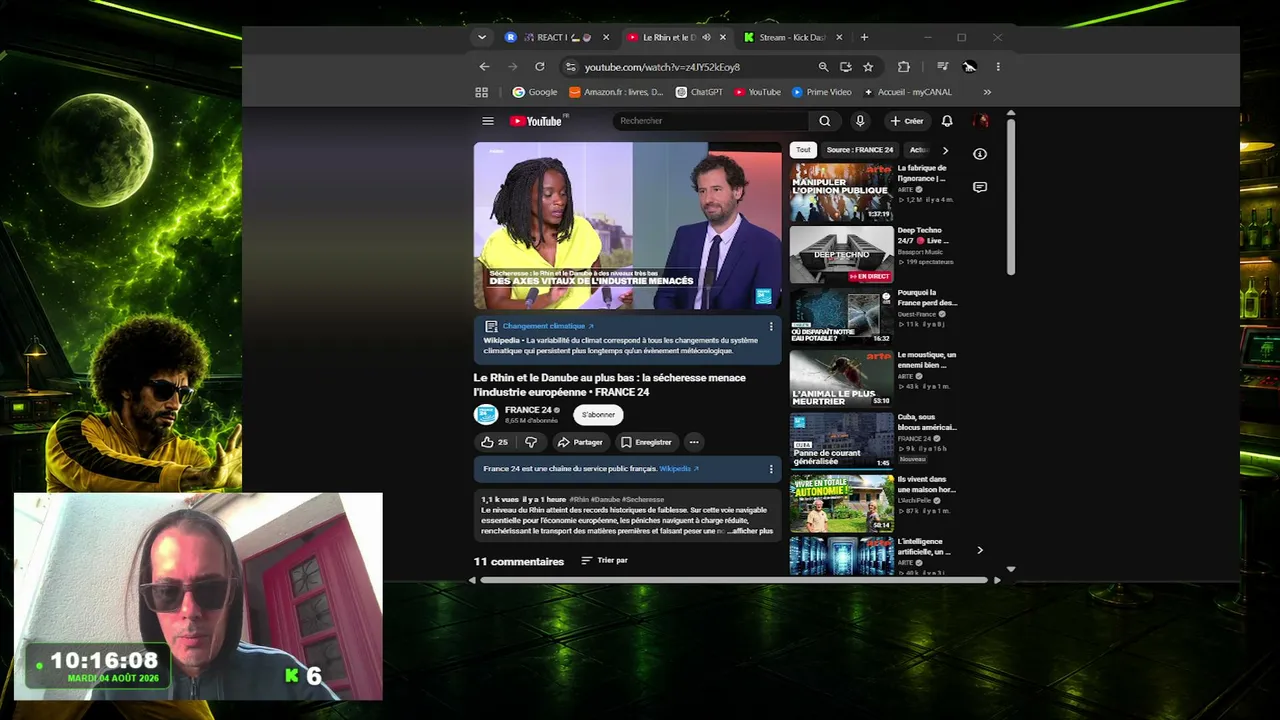The image size is (1280, 720).
Task: Dislike the France 24 video
Action: click(x=531, y=442)
